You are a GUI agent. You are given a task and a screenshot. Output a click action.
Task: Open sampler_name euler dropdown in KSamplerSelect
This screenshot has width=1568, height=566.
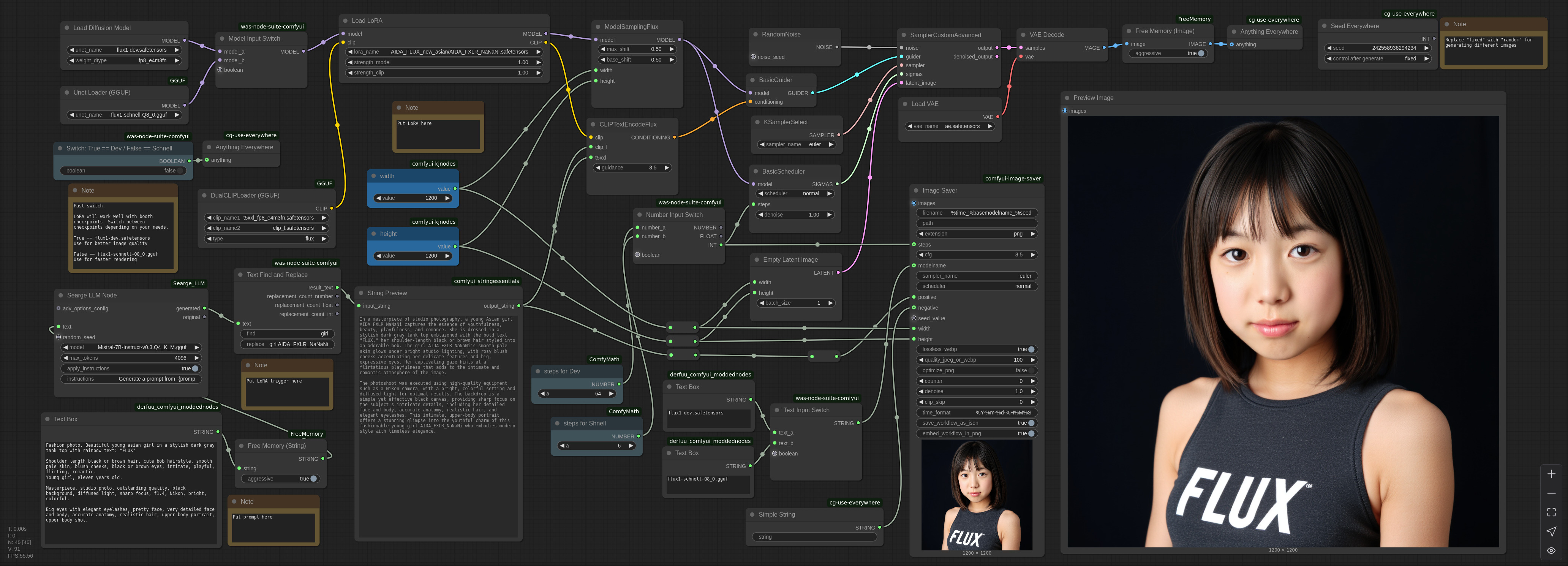pyautogui.click(x=796, y=145)
